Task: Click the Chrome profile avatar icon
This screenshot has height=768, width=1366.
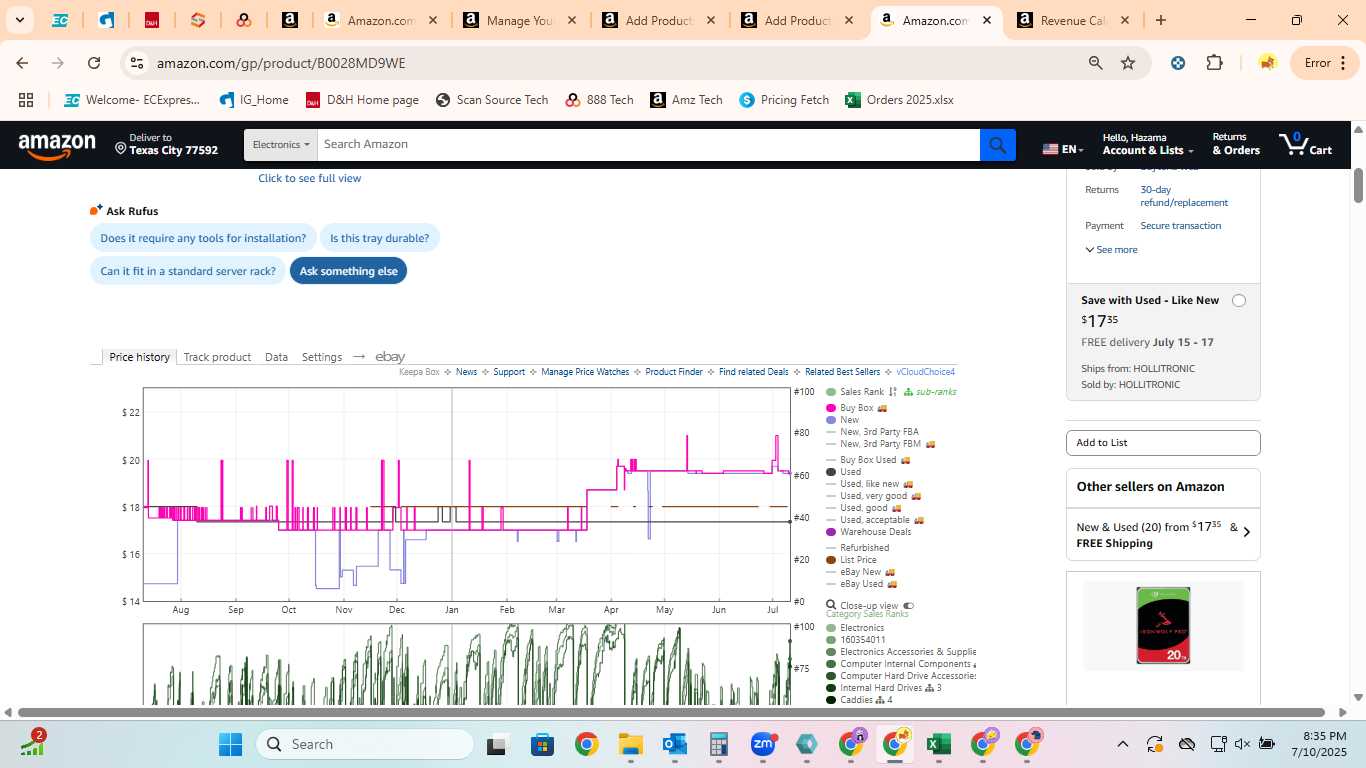Action: pyautogui.click(x=1267, y=63)
